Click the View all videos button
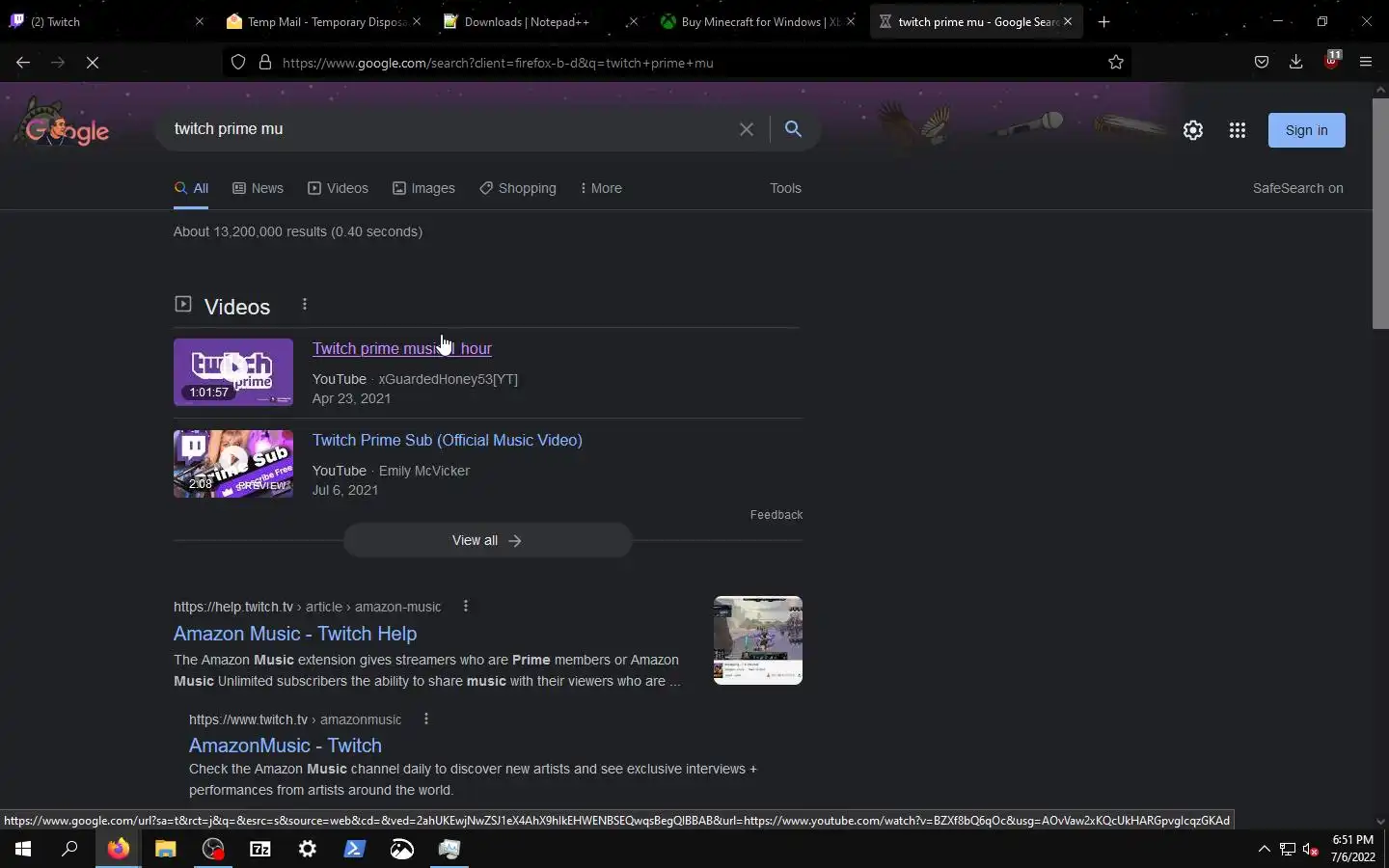The image size is (1389, 868). [488, 540]
